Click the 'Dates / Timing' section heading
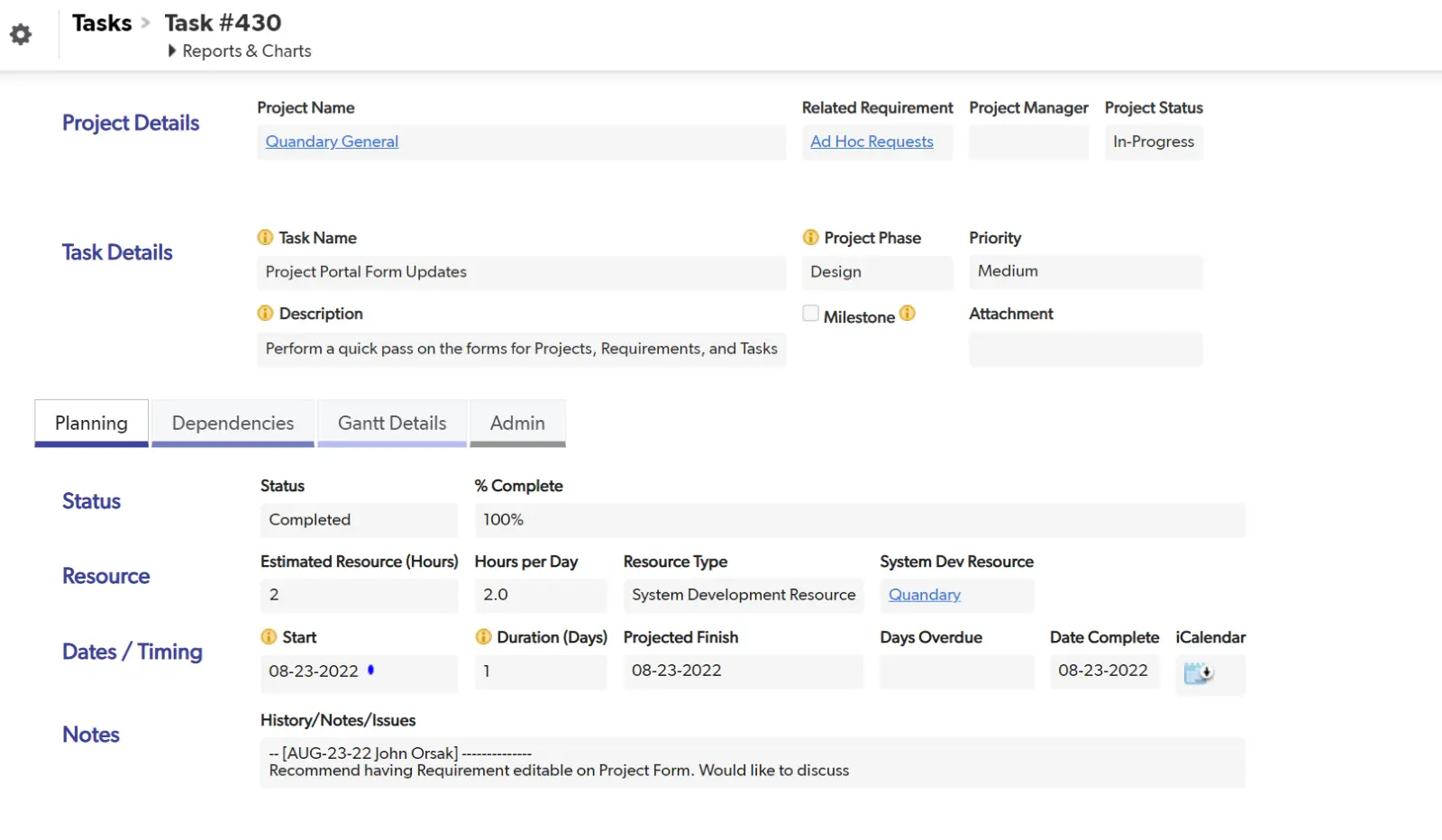 [132, 652]
